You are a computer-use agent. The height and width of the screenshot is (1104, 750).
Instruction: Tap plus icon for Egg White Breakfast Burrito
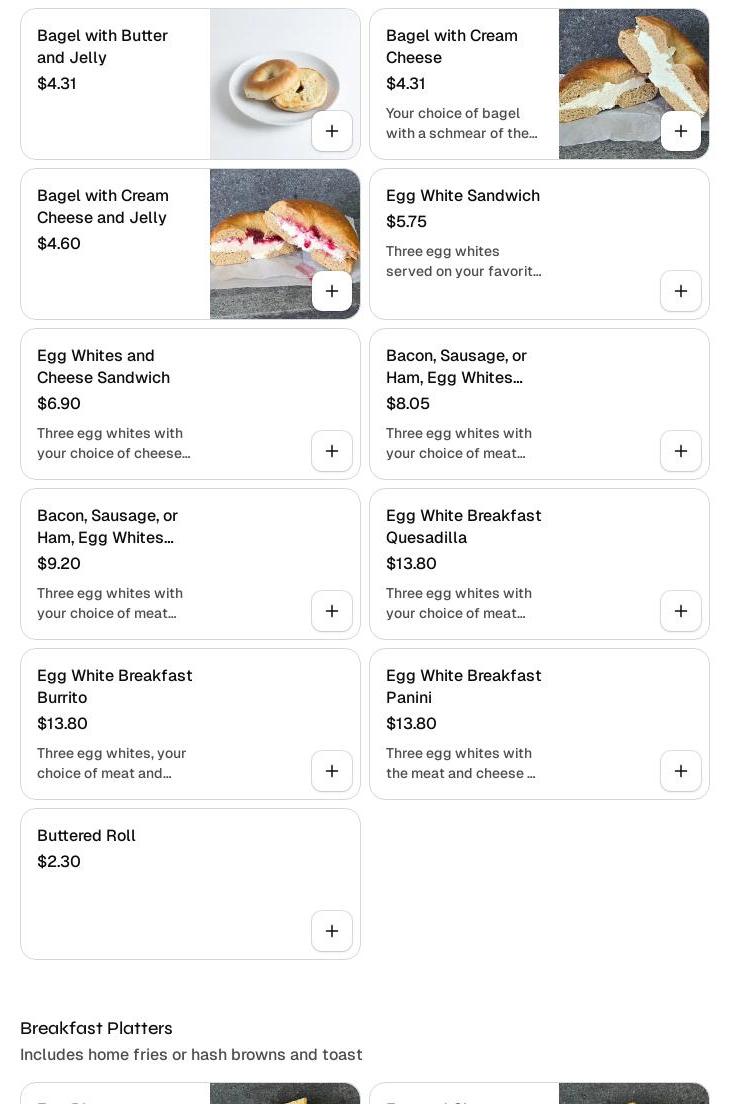click(x=332, y=771)
